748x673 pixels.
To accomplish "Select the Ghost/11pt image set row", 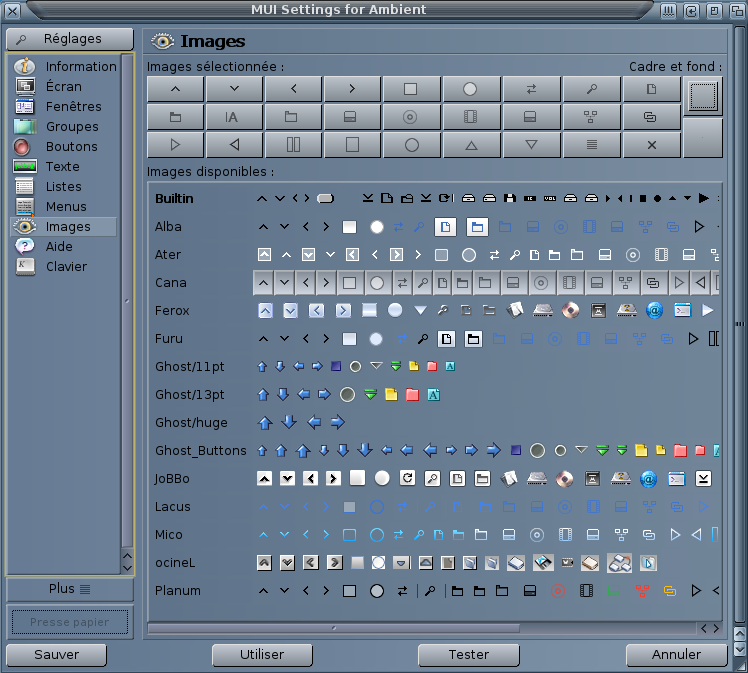I will (435, 367).
